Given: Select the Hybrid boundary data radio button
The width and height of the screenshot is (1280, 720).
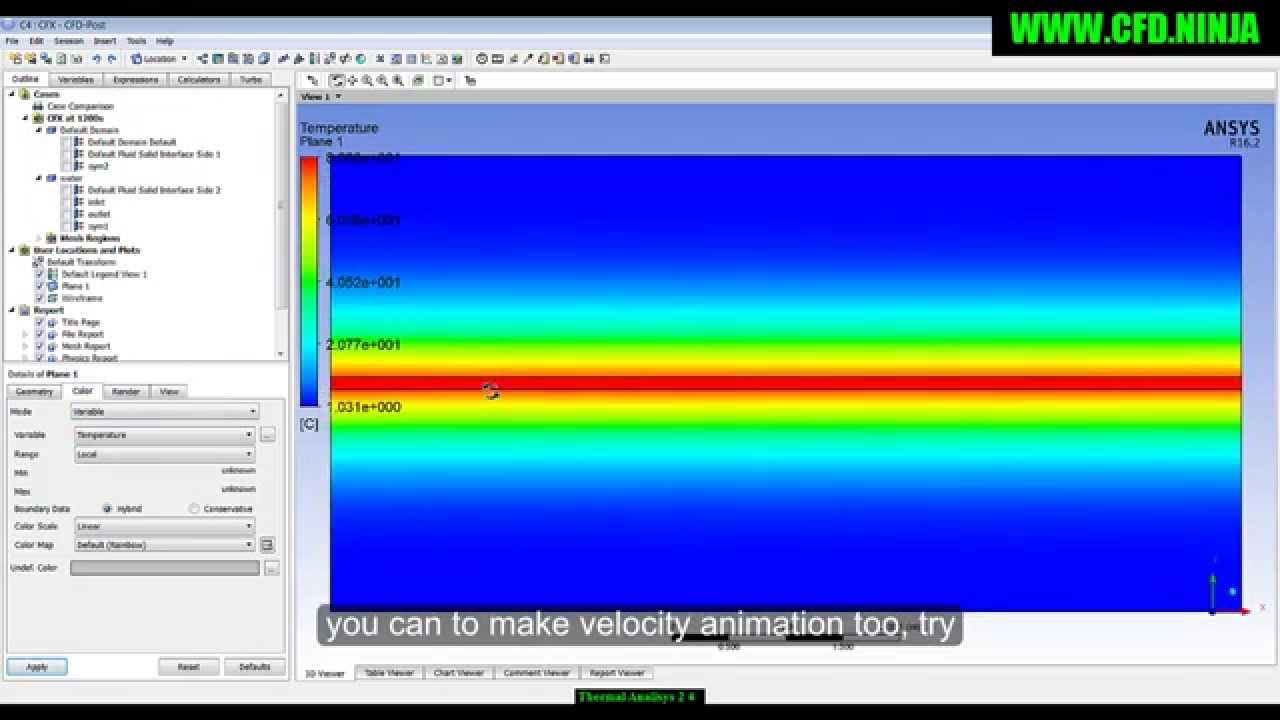Looking at the screenshot, I should pos(107,509).
